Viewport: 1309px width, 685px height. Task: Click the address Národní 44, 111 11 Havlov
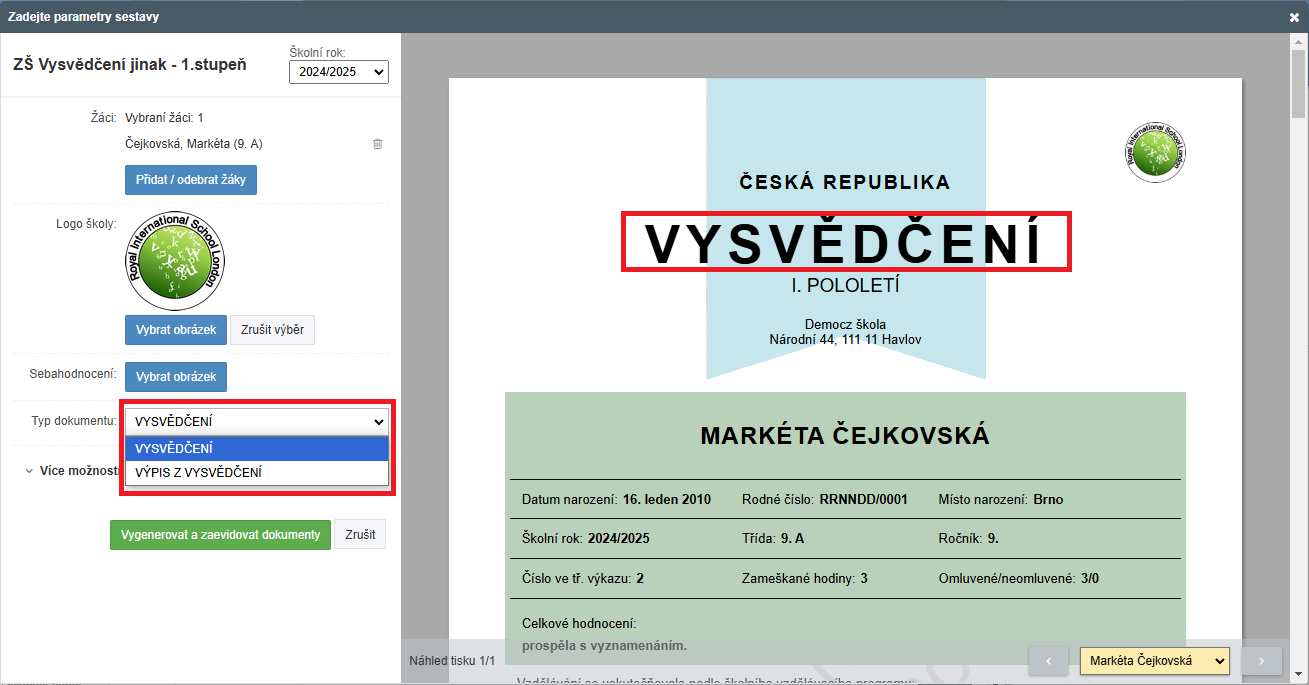845,339
